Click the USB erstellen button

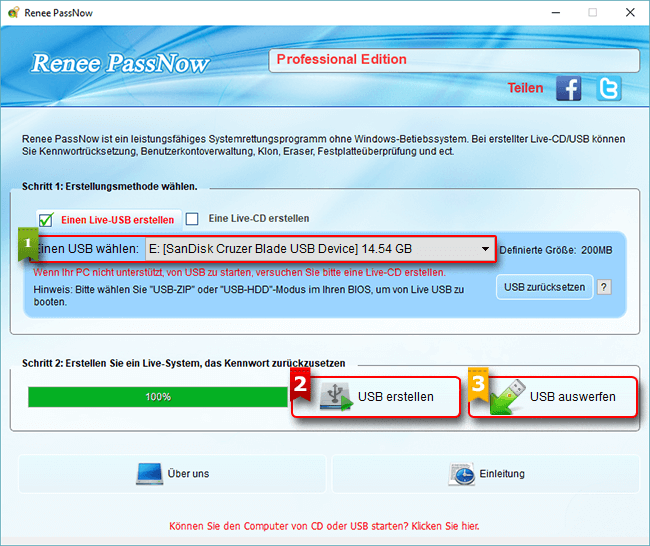pyautogui.click(x=376, y=397)
